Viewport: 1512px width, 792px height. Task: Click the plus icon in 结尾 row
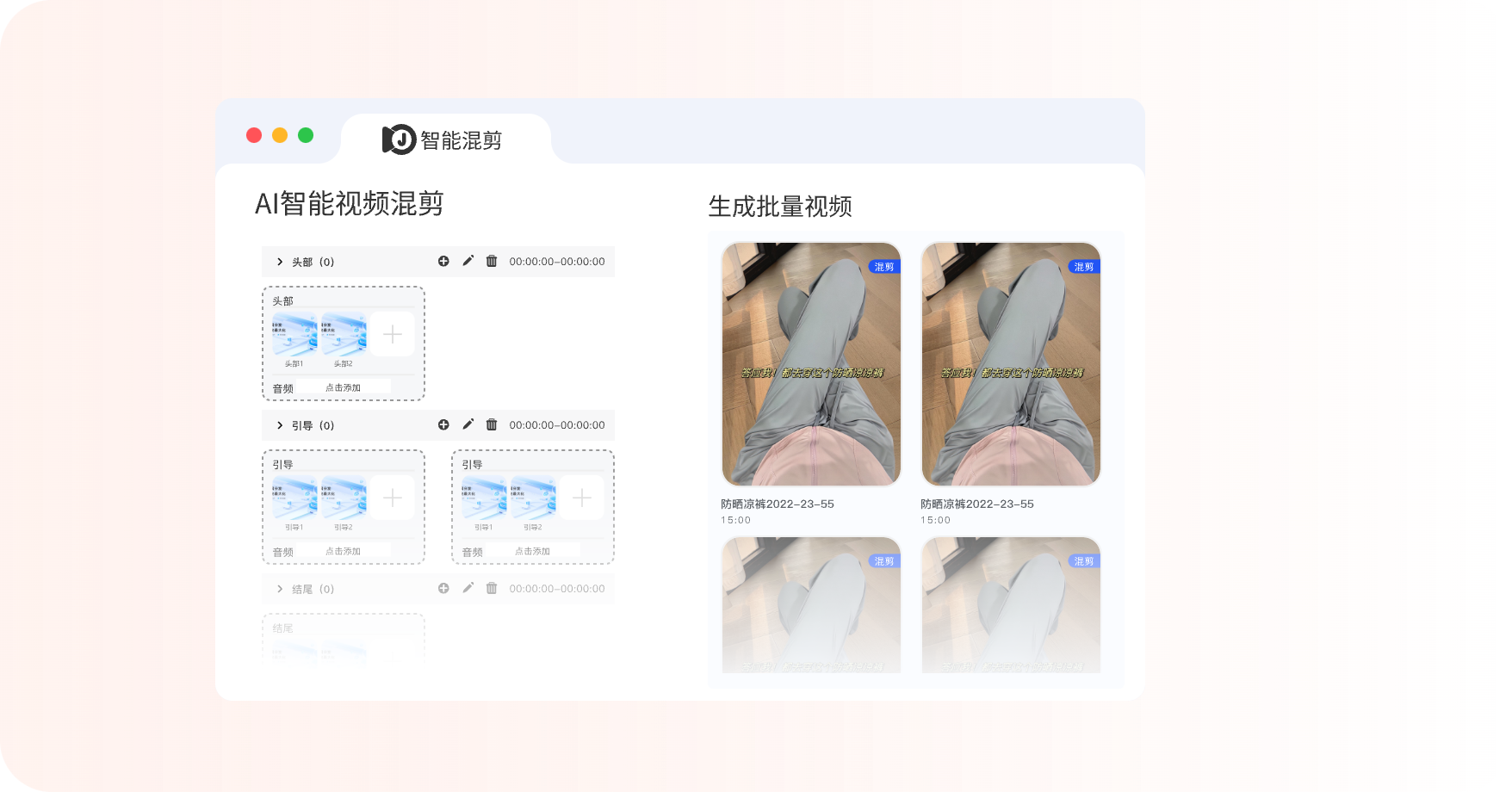(x=443, y=588)
